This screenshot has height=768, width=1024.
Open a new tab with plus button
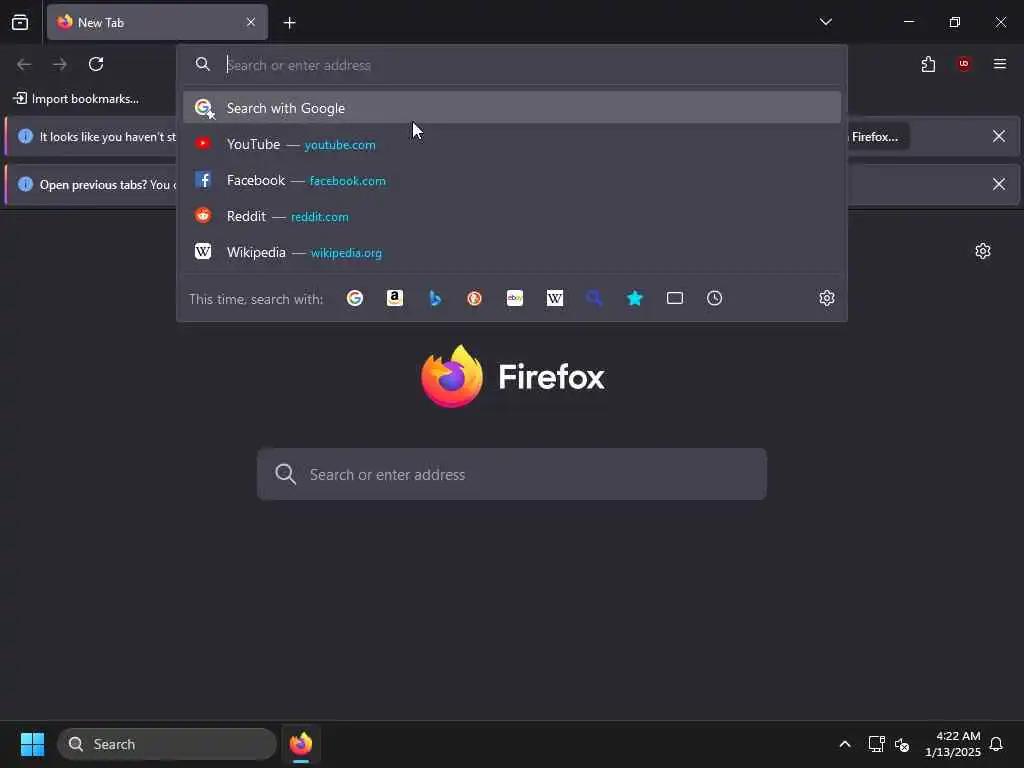pos(289,23)
